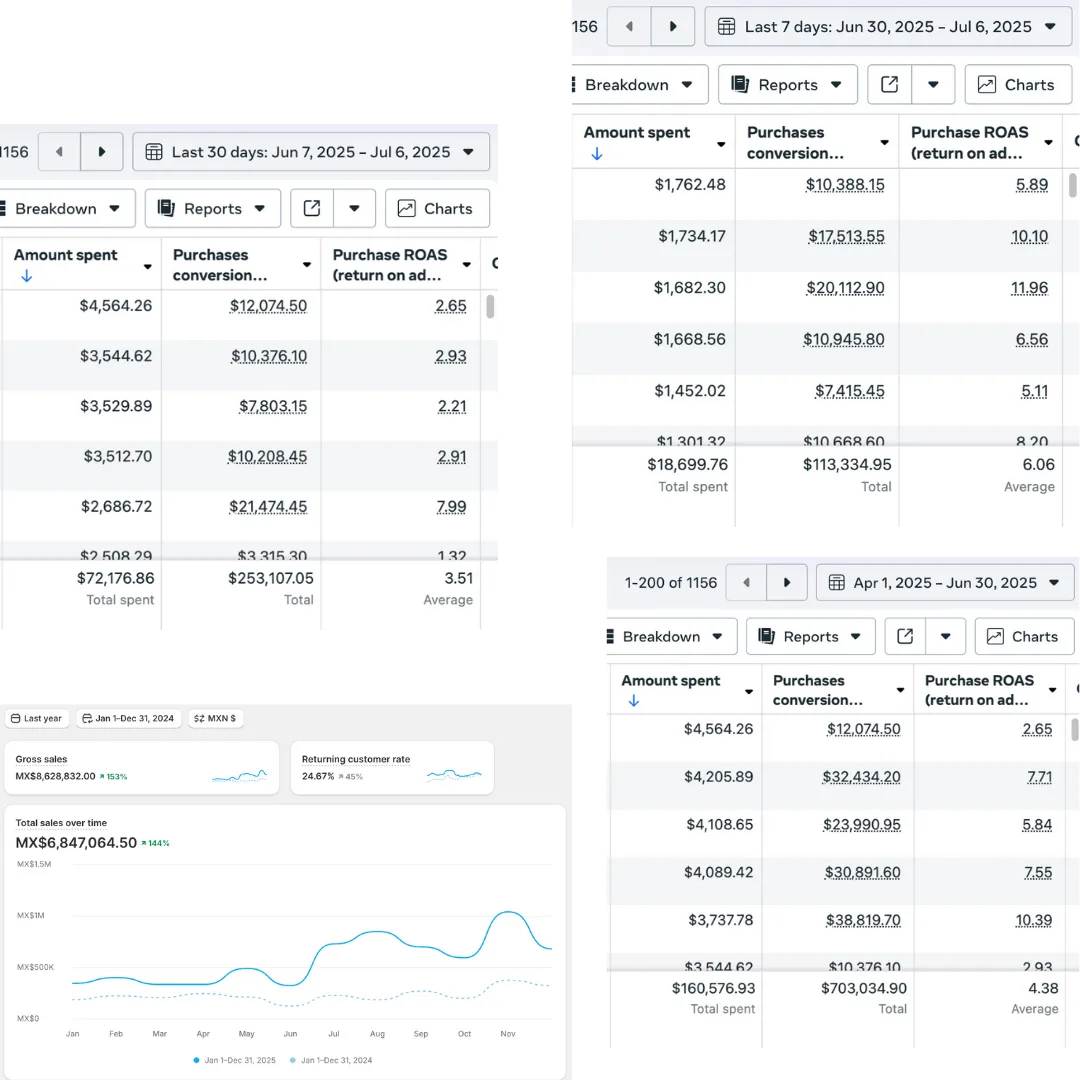Click ROAS value 11.96
The width and height of the screenshot is (1080, 1080).
pos(1030,288)
